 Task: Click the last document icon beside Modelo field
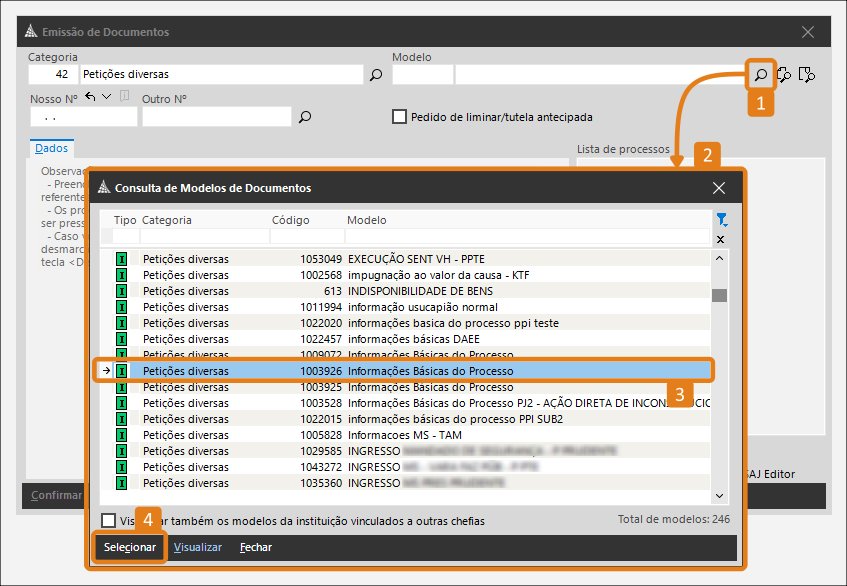click(808, 74)
